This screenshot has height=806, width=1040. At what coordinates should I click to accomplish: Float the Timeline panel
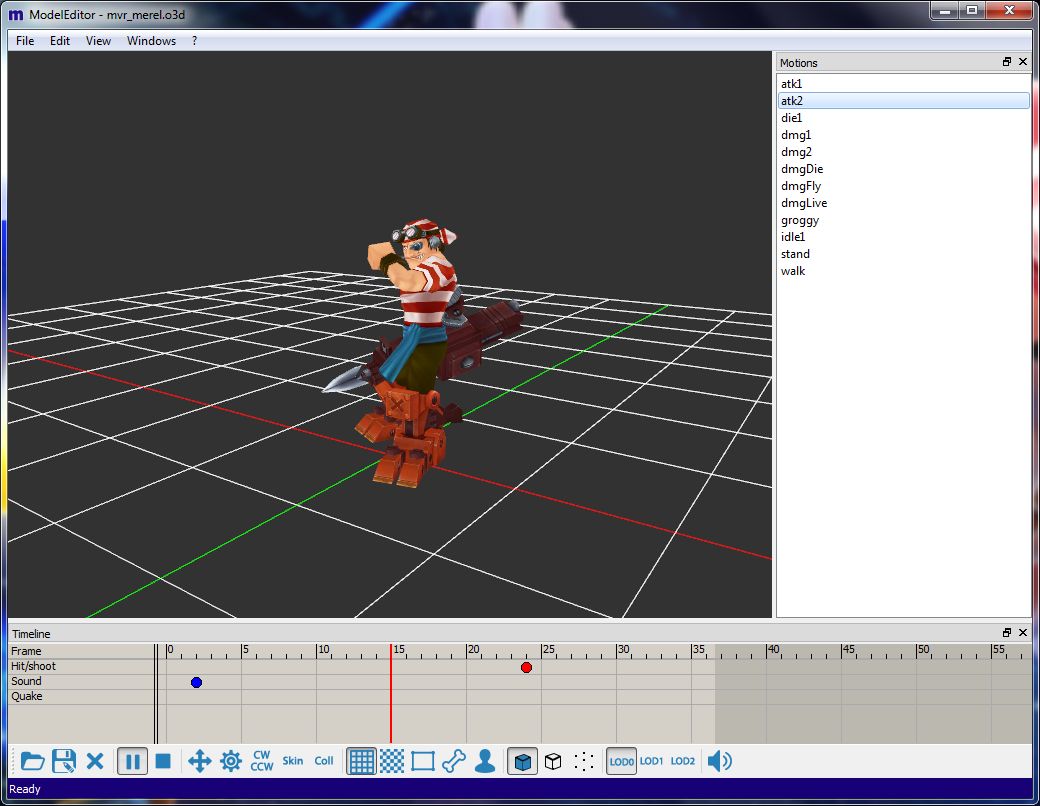1007,633
